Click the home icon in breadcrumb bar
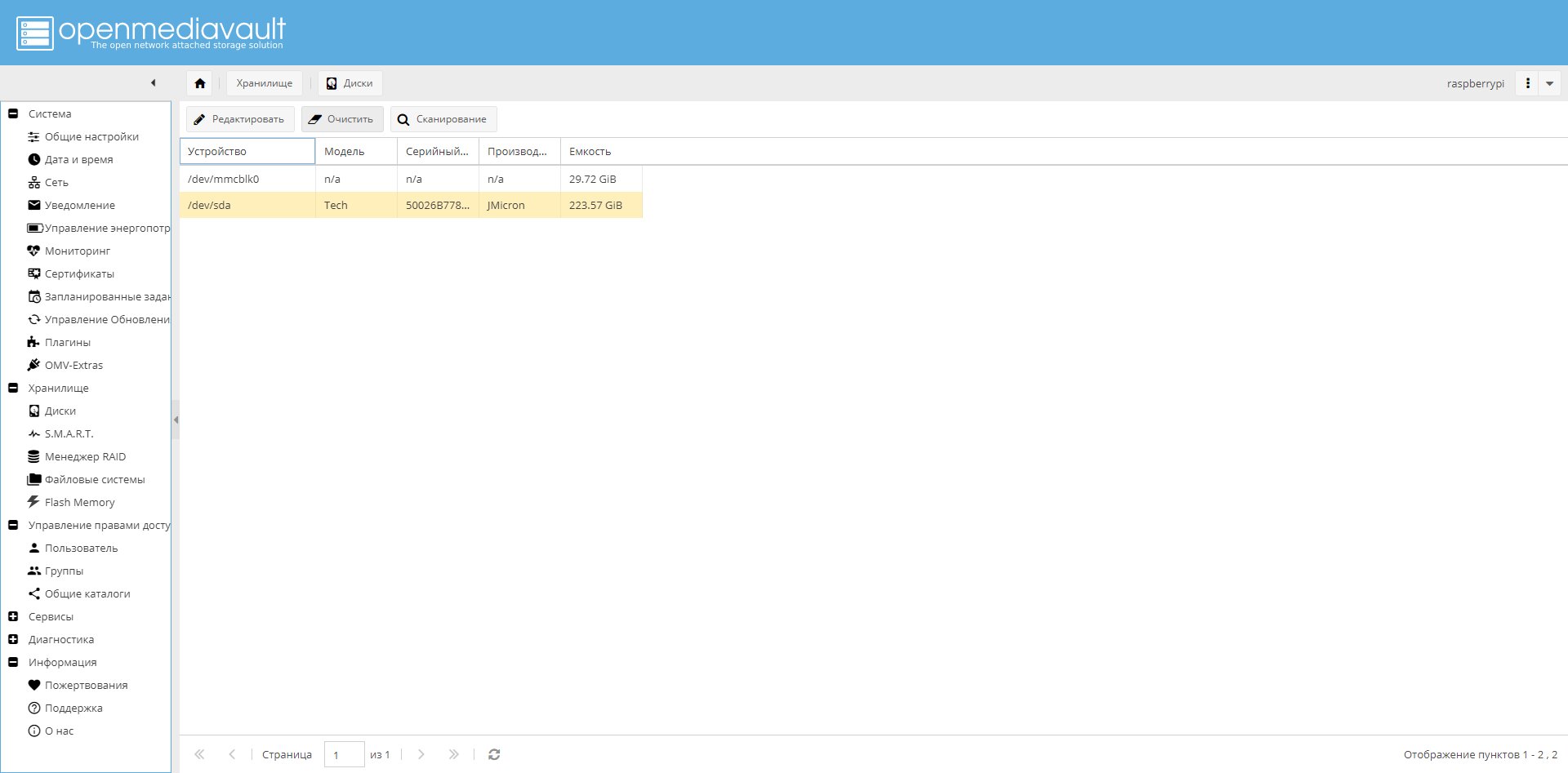The width and height of the screenshot is (1568, 773). pyautogui.click(x=200, y=83)
